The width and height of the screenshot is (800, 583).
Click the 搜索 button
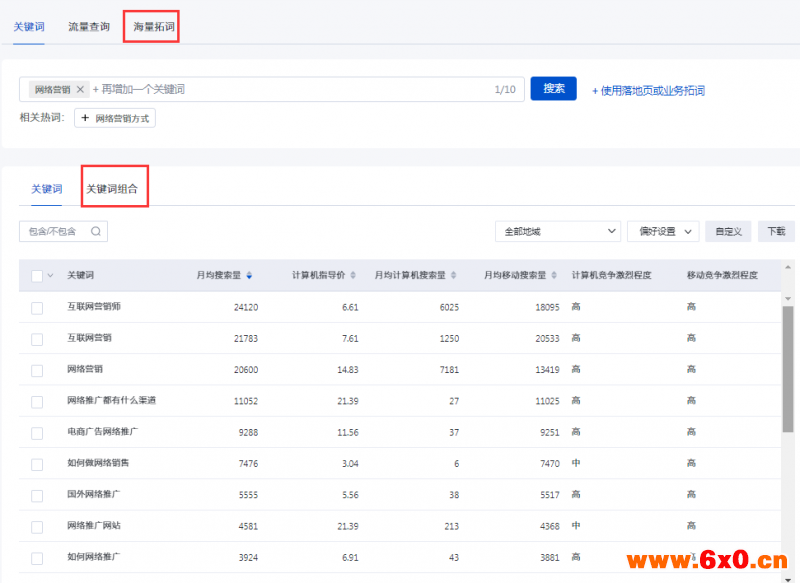(554, 88)
